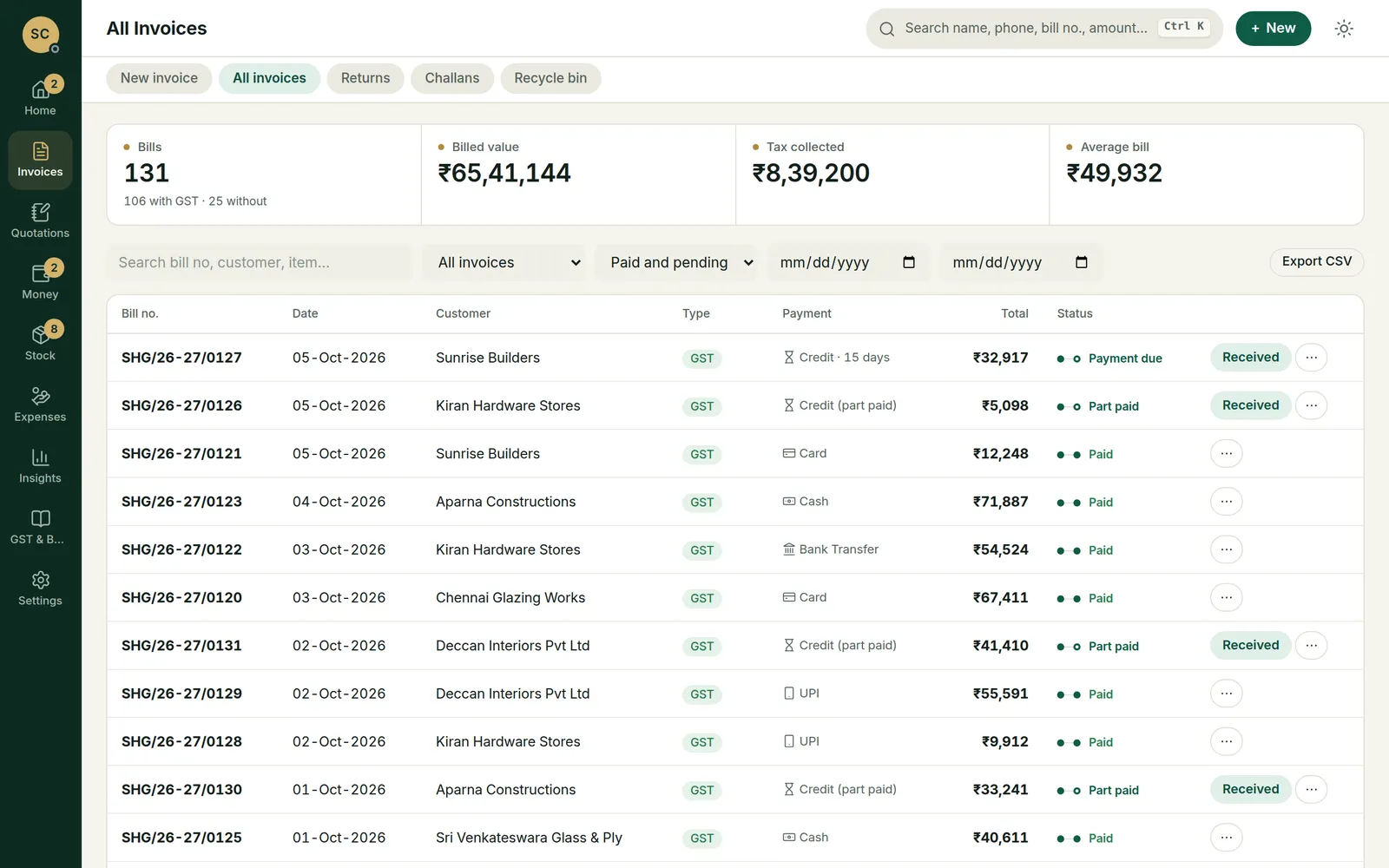Open the Stock section
This screenshot has height=868, width=1389.
click(40, 344)
